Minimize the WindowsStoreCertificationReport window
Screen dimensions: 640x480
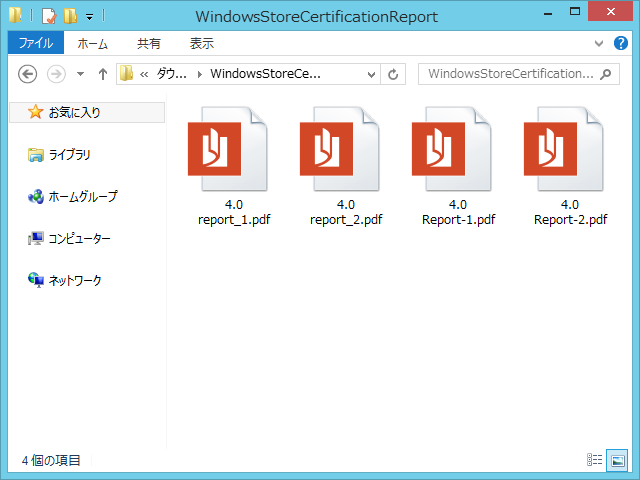pos(548,13)
